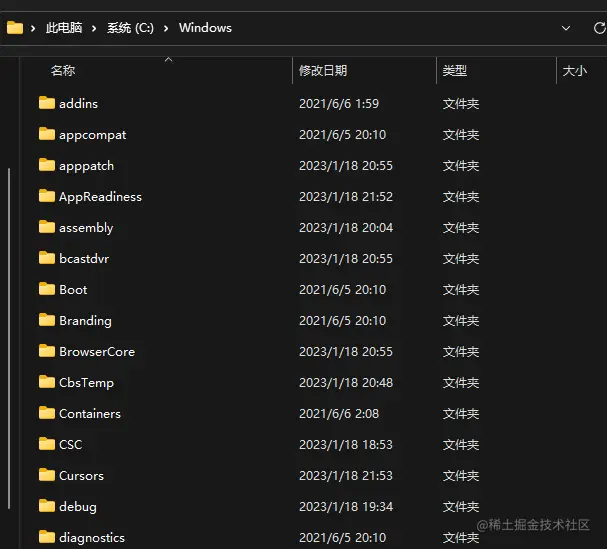
Task: Click the assembly folder icon
Action: [47, 227]
